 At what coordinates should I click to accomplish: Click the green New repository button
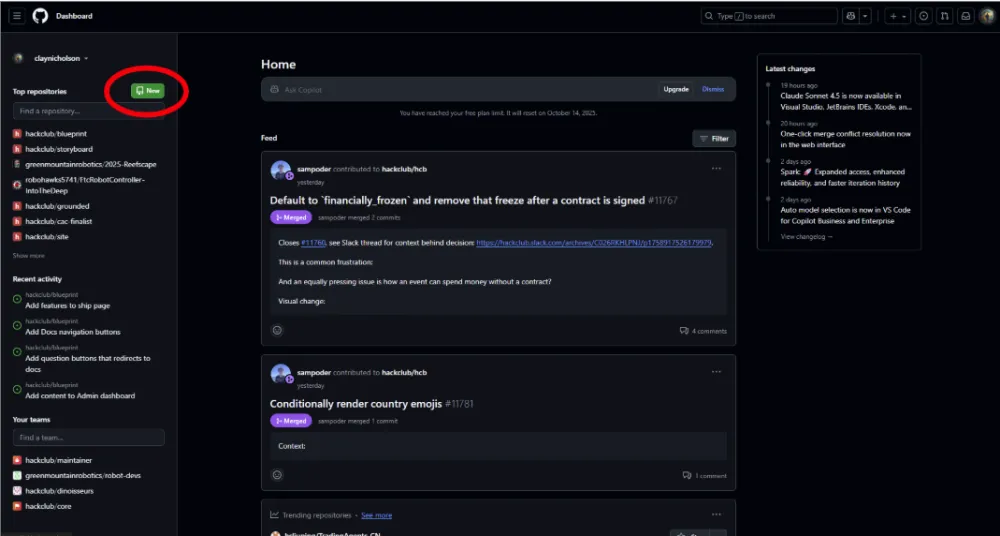click(x=147, y=91)
